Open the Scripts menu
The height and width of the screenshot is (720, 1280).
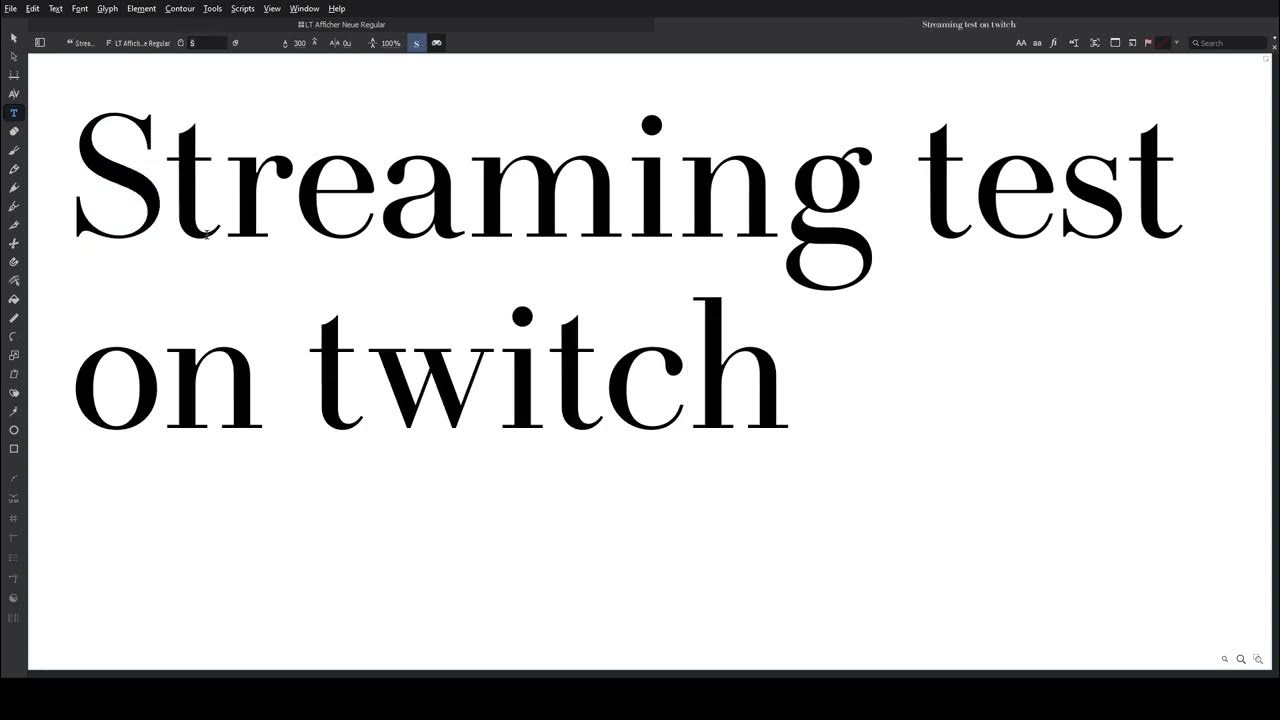[x=243, y=8]
